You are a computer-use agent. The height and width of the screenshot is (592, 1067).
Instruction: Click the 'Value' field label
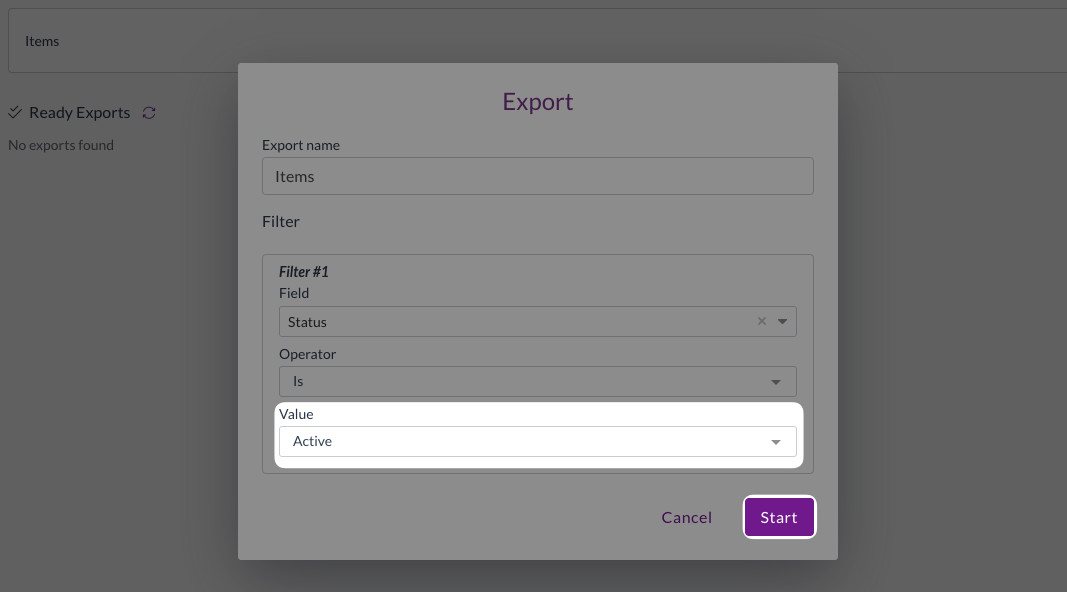click(296, 414)
